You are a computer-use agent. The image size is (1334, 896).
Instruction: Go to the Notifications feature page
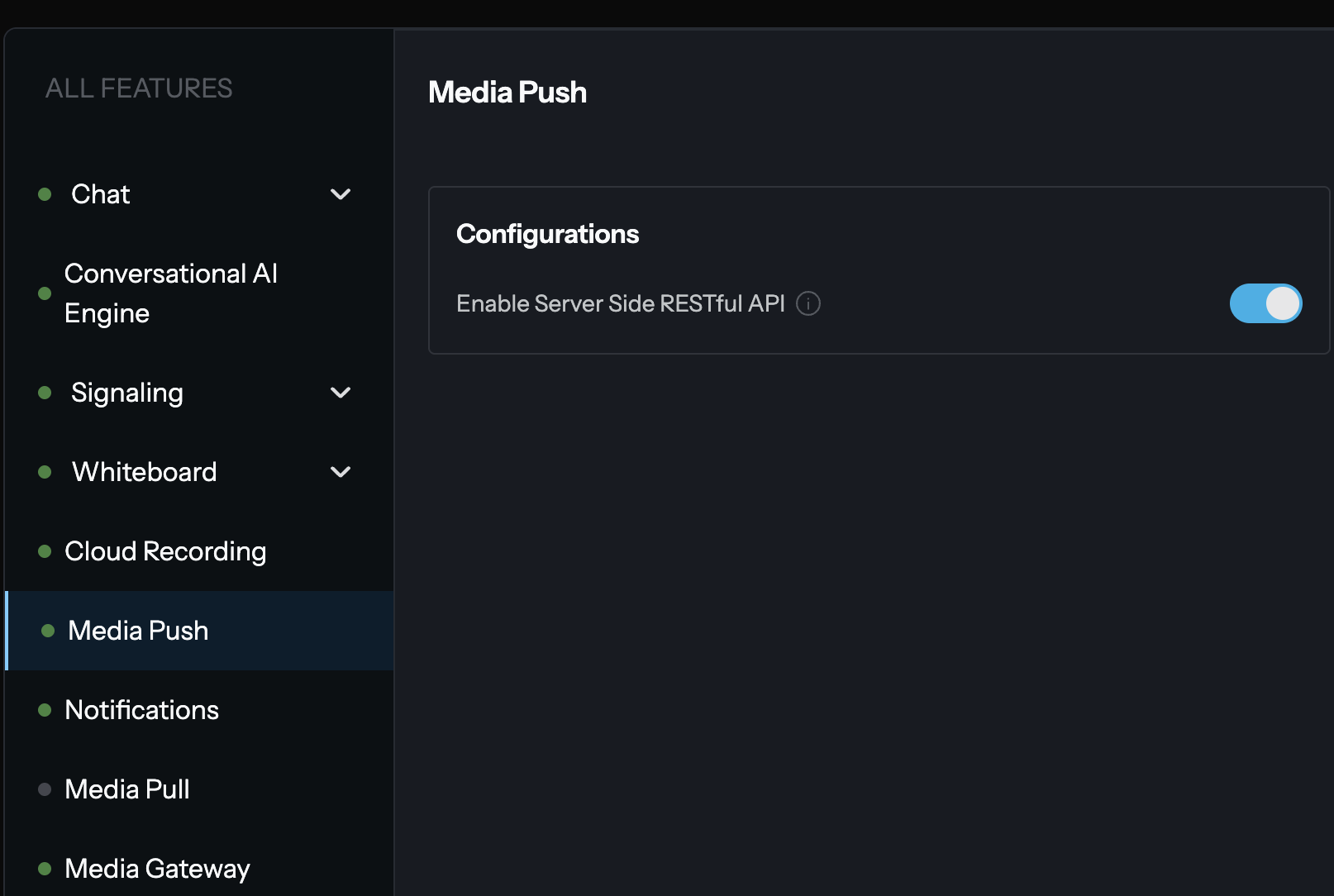[x=141, y=710]
